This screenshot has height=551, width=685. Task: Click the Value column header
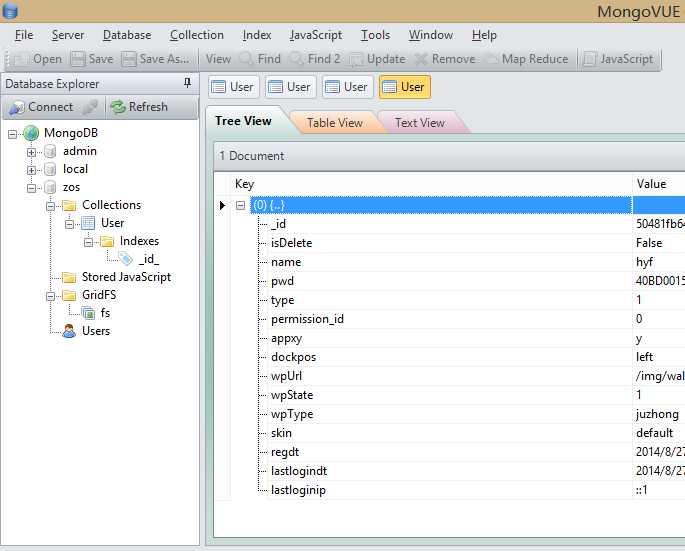[x=658, y=184]
